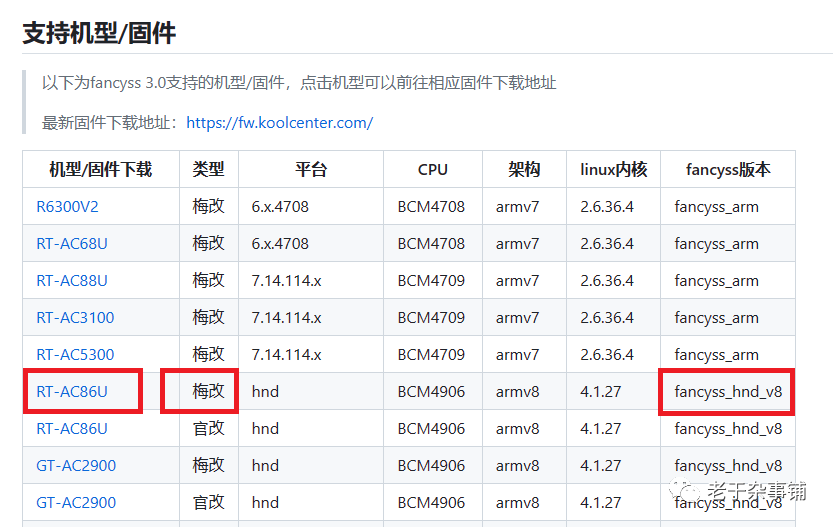Click the CPU column header
Image resolution: width=833 pixels, height=527 pixels.
[x=433, y=169]
